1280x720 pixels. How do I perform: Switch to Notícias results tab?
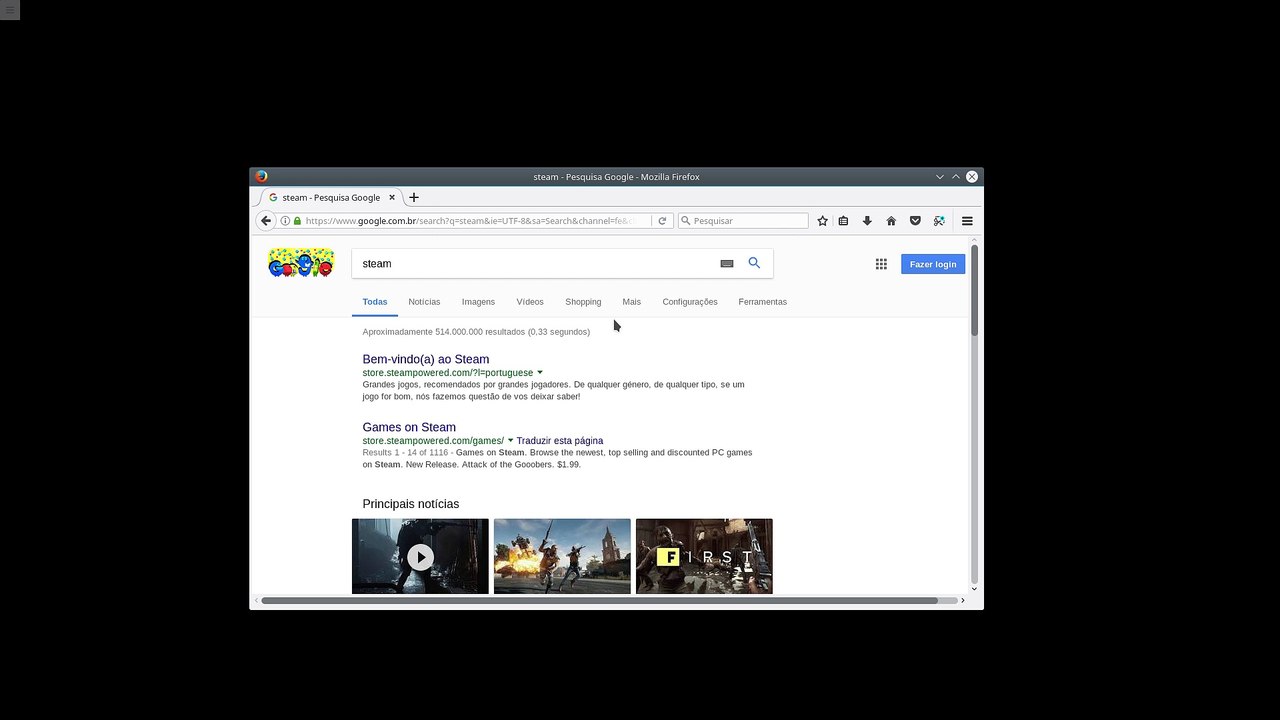click(424, 302)
